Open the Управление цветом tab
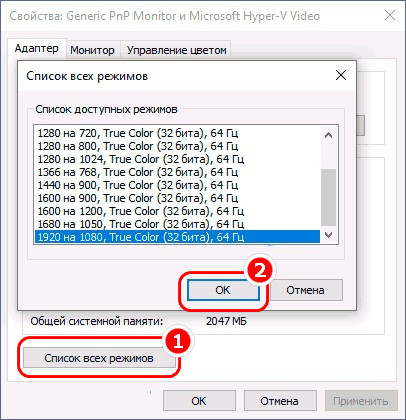Viewport: 406px width, 420px height. 176,50
